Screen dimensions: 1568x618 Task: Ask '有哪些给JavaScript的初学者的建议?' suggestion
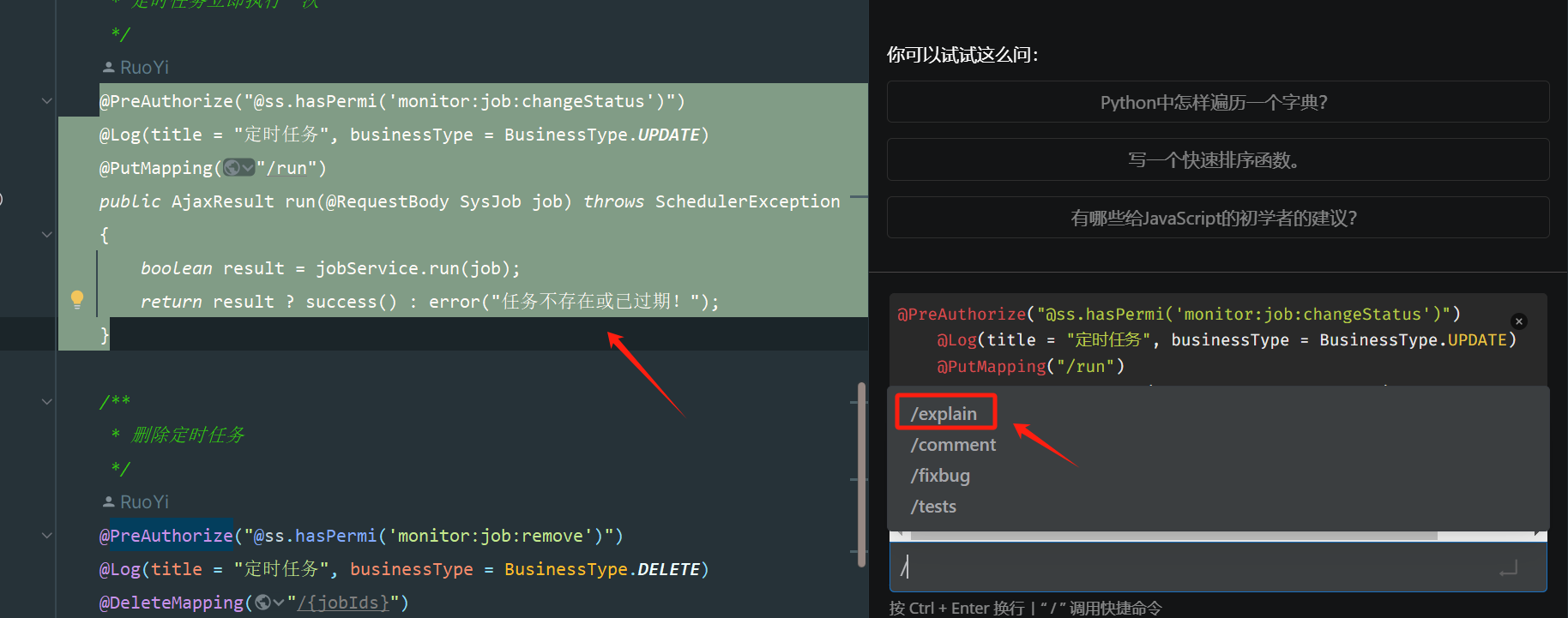click(x=1218, y=218)
